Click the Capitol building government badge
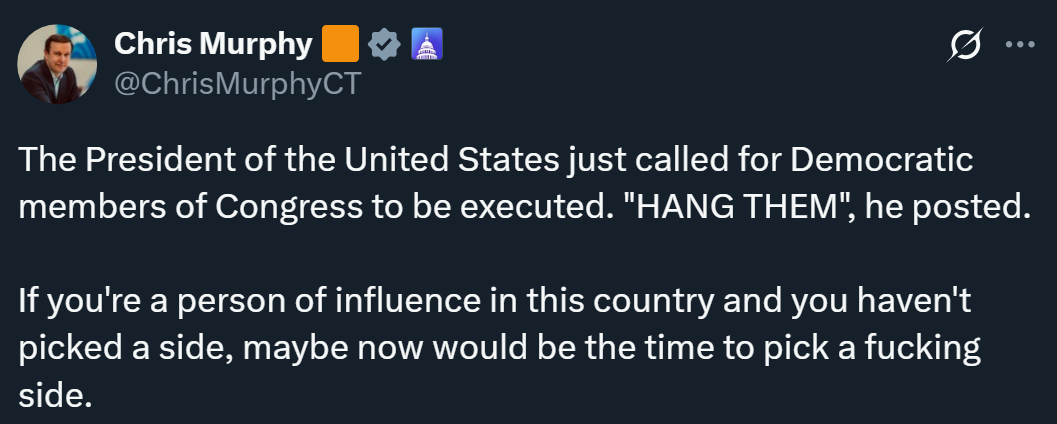This screenshot has width=1057, height=424. click(x=427, y=44)
